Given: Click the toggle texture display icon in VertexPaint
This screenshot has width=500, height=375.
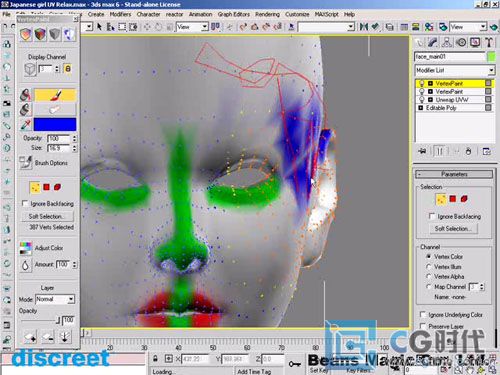Looking at the screenshot, I should pyautogui.click(x=69, y=34).
